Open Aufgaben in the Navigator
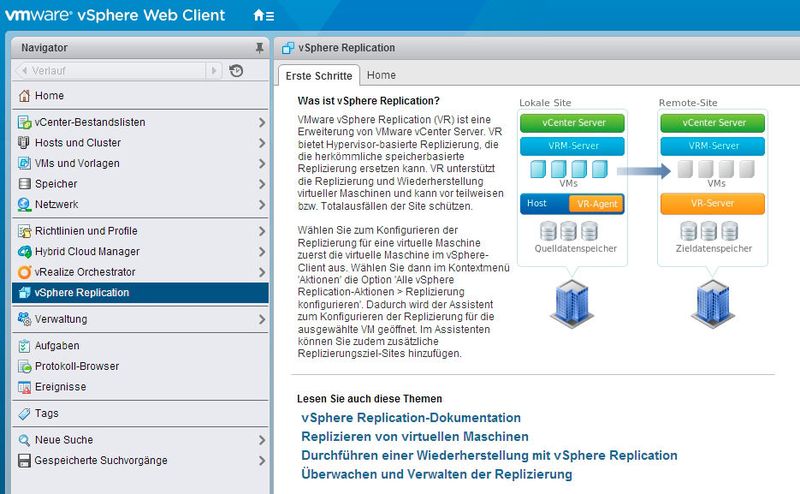 [140, 345]
